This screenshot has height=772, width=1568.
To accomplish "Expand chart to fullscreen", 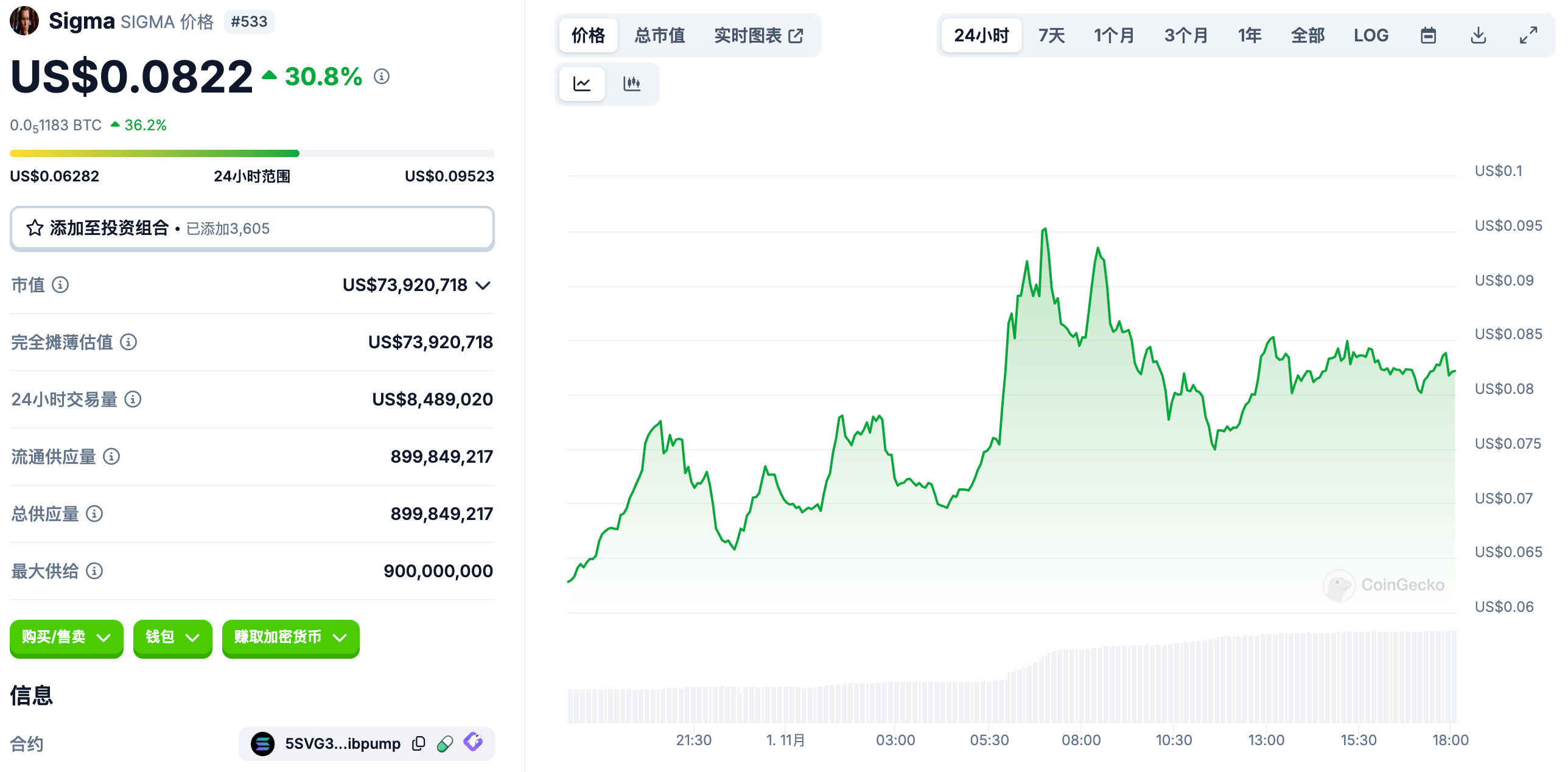I will click(x=1528, y=35).
